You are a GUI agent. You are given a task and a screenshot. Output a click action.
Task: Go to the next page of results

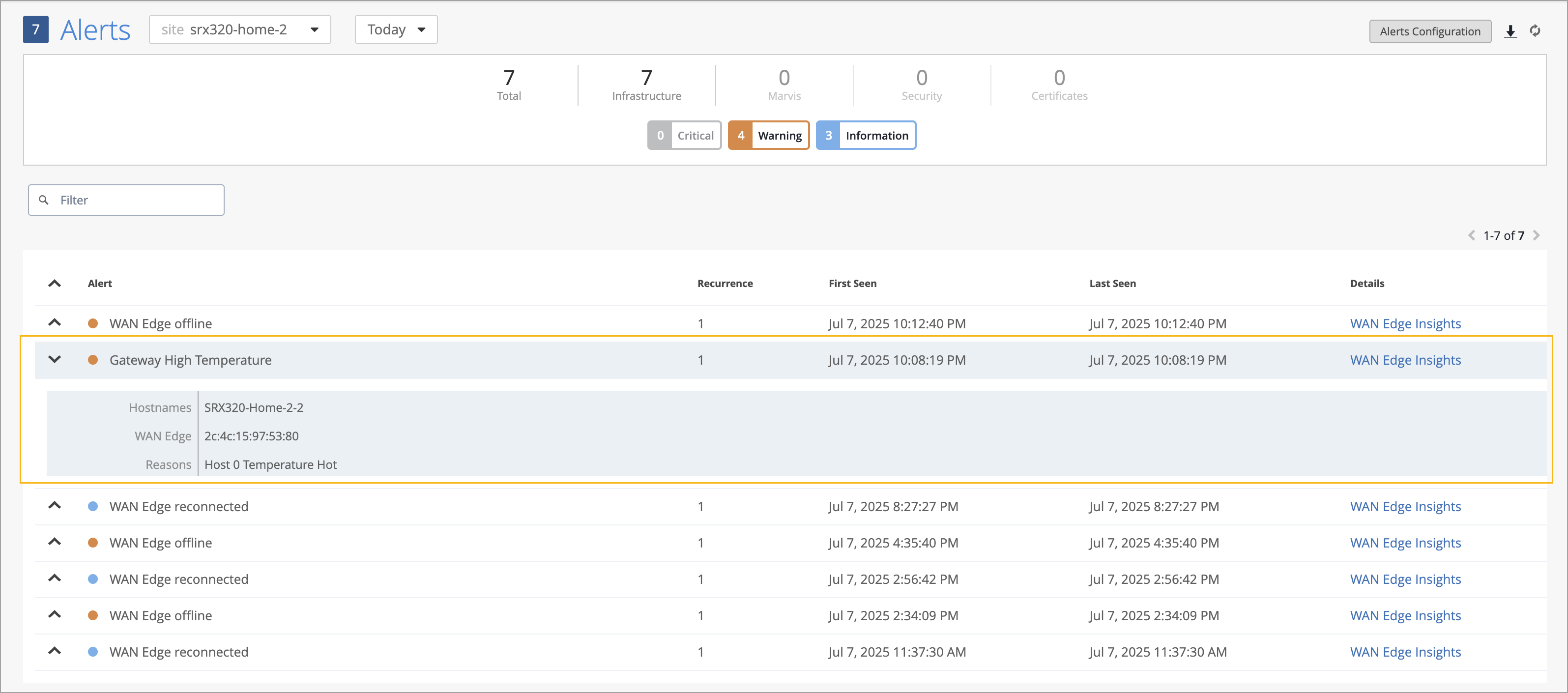1537,235
